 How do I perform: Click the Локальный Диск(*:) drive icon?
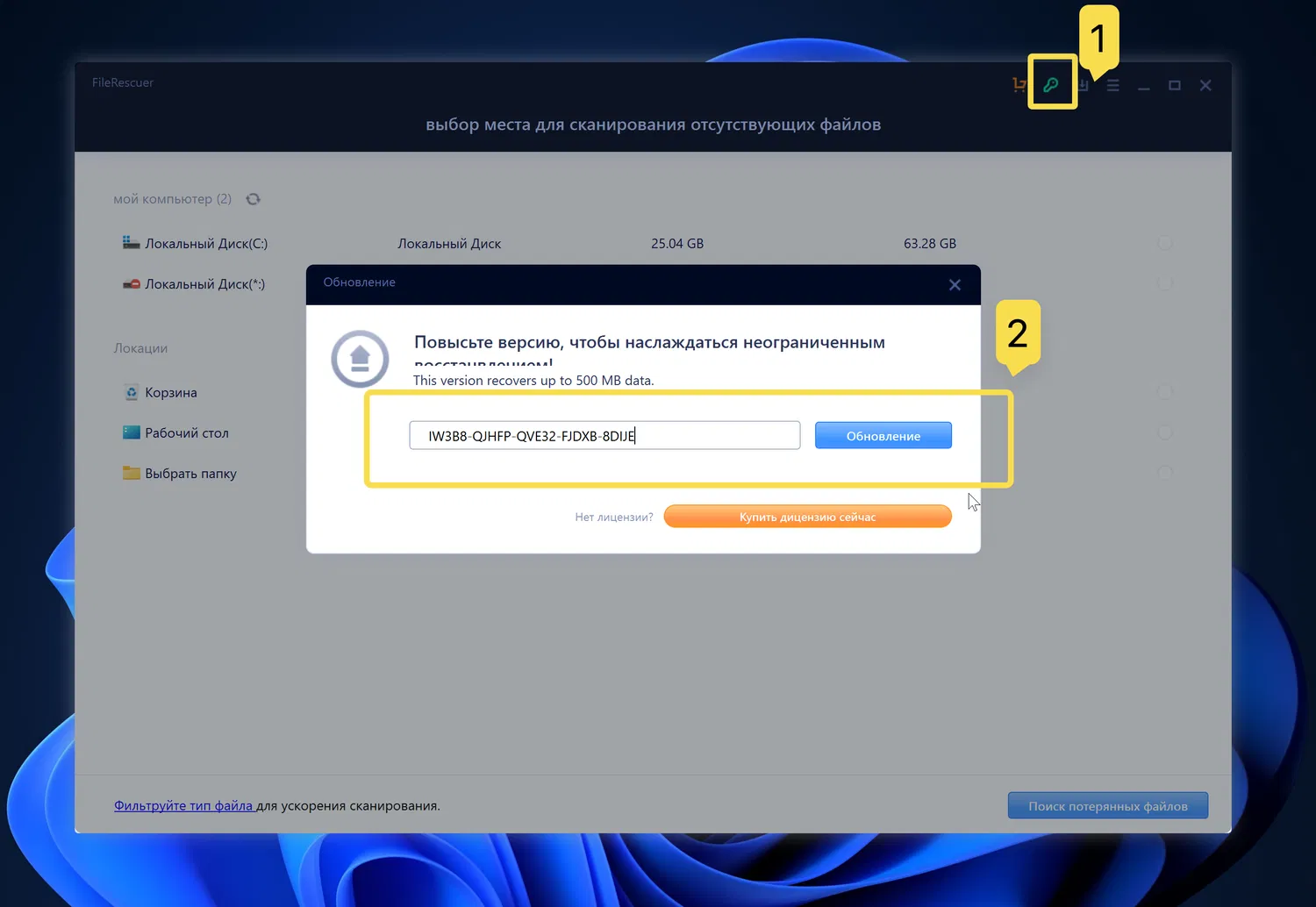[131, 284]
